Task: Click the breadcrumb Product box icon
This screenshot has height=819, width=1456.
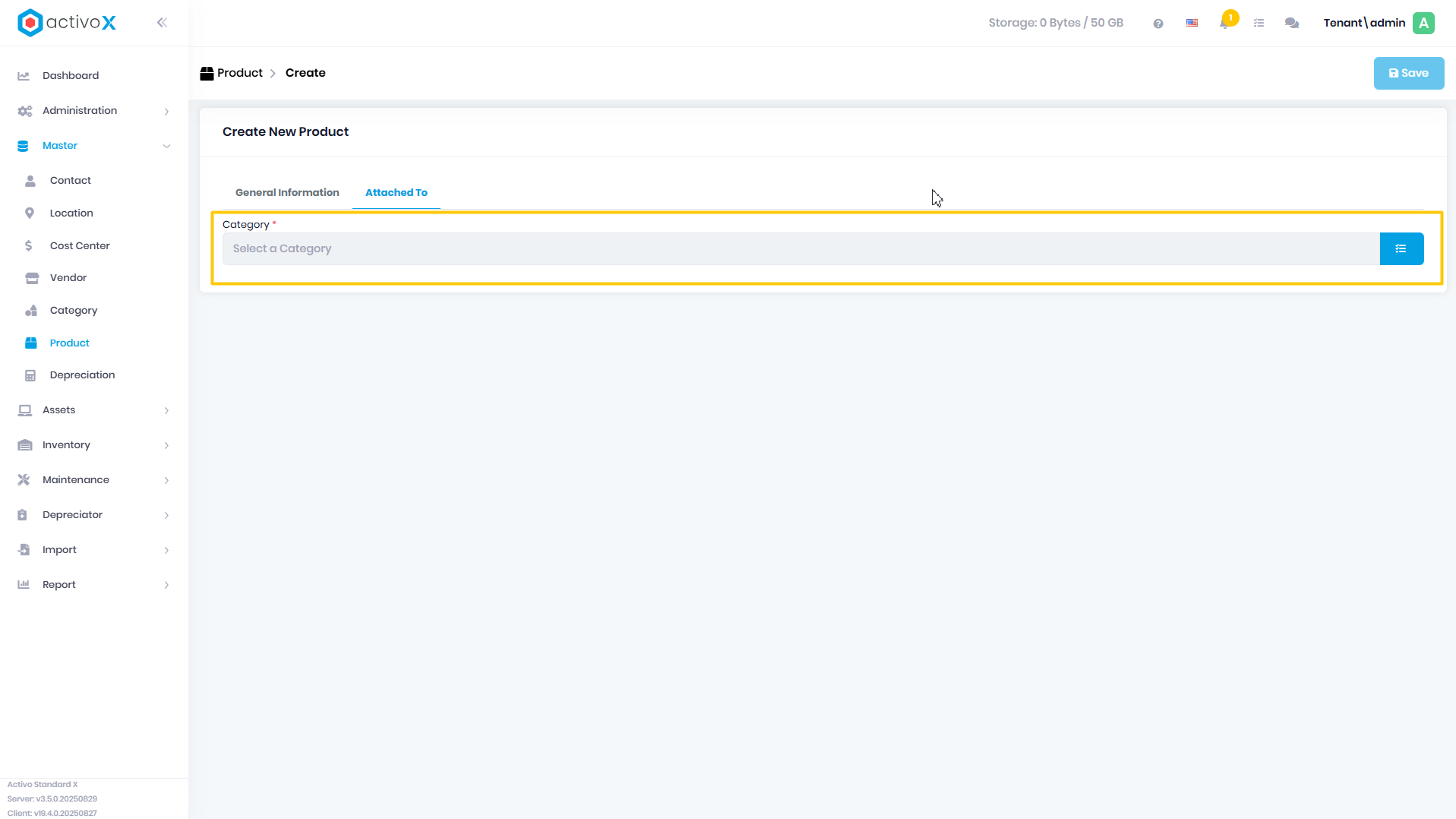Action: (x=207, y=74)
